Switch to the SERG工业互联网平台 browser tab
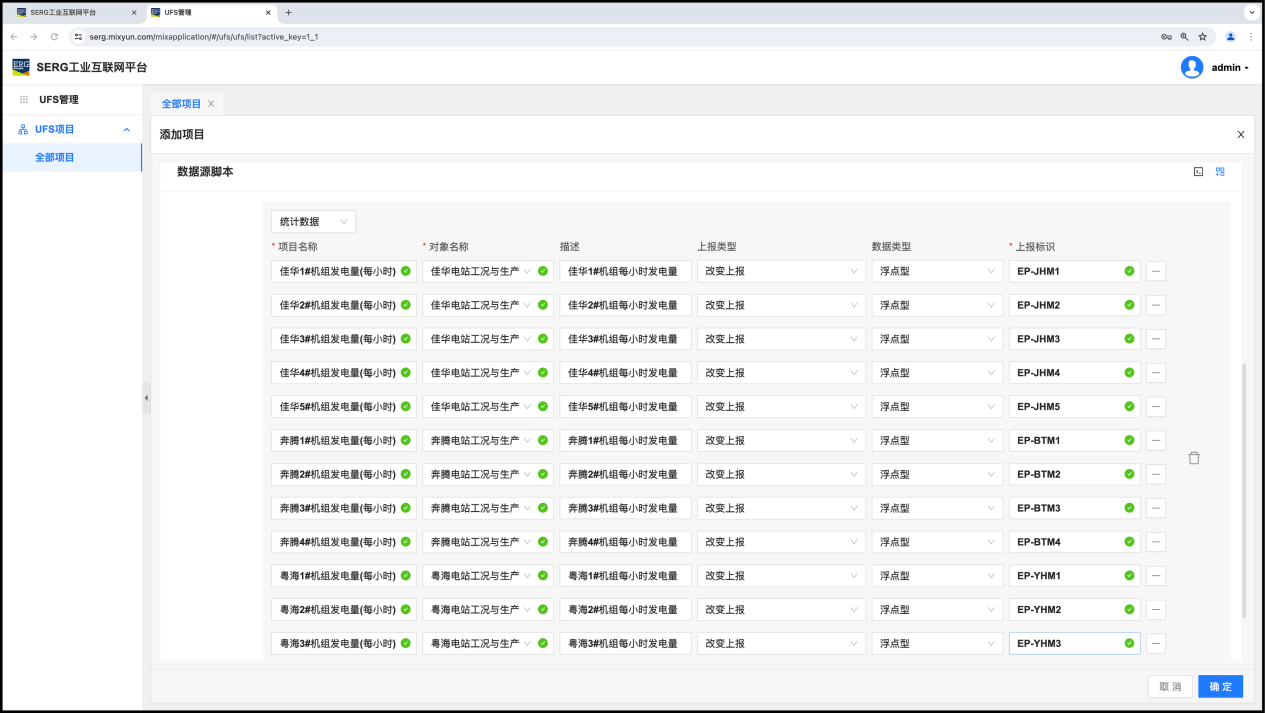 pos(70,13)
